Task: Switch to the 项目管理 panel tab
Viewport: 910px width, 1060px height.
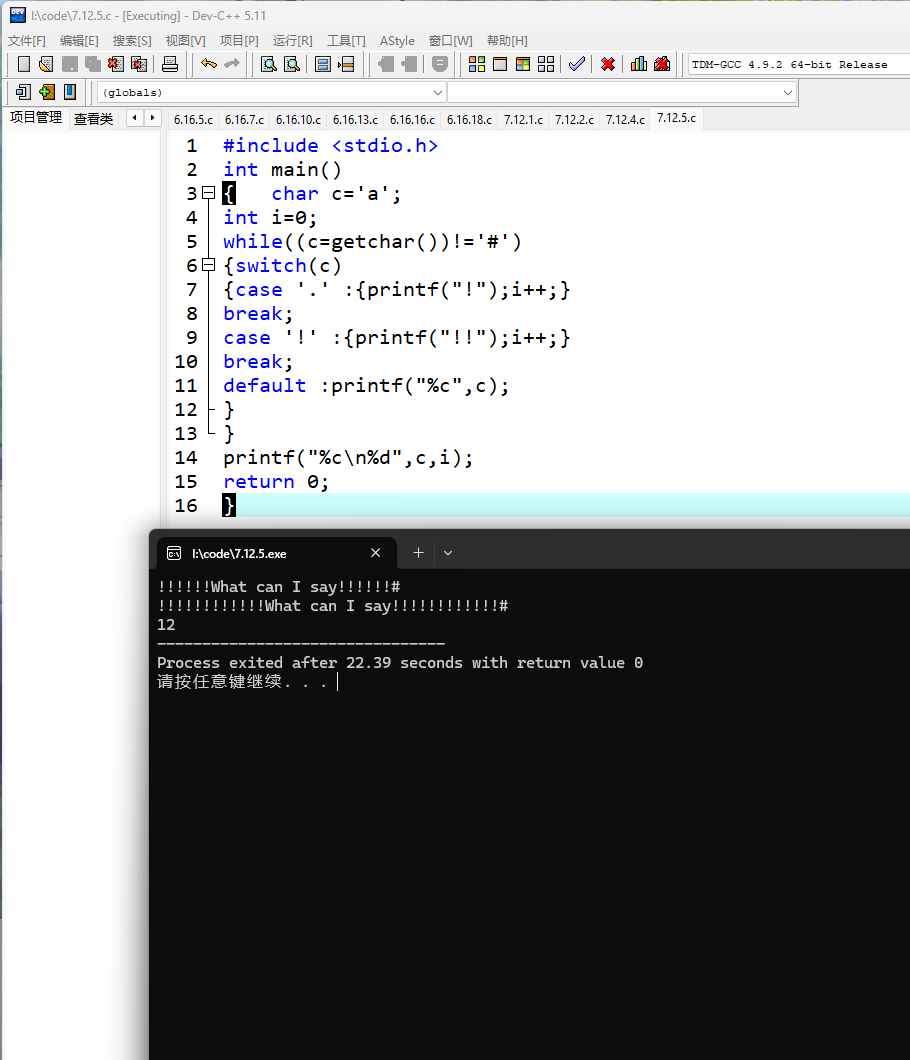Action: coord(36,118)
